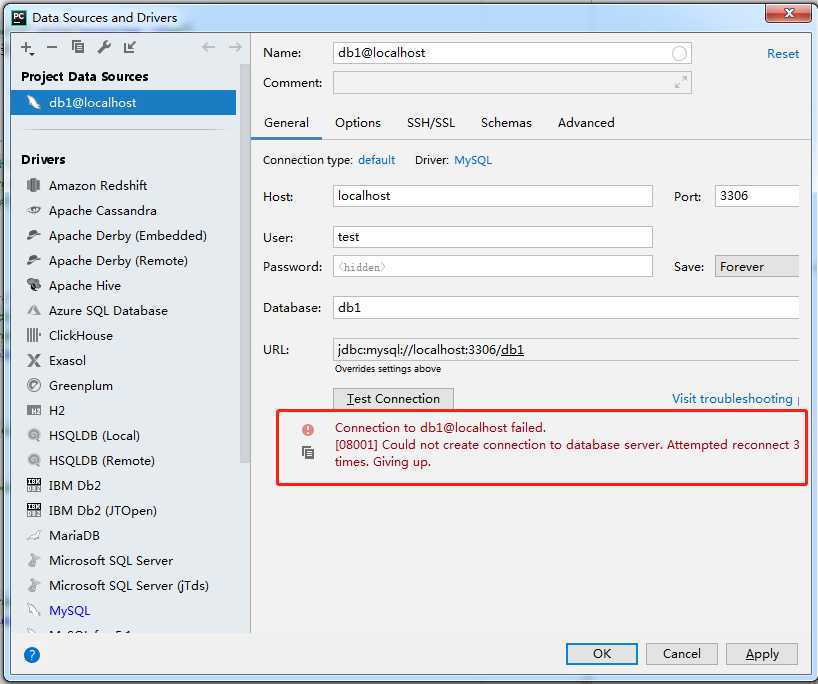Screen dimensions: 818x684
Task: Click the Reset link
Action: pos(783,54)
